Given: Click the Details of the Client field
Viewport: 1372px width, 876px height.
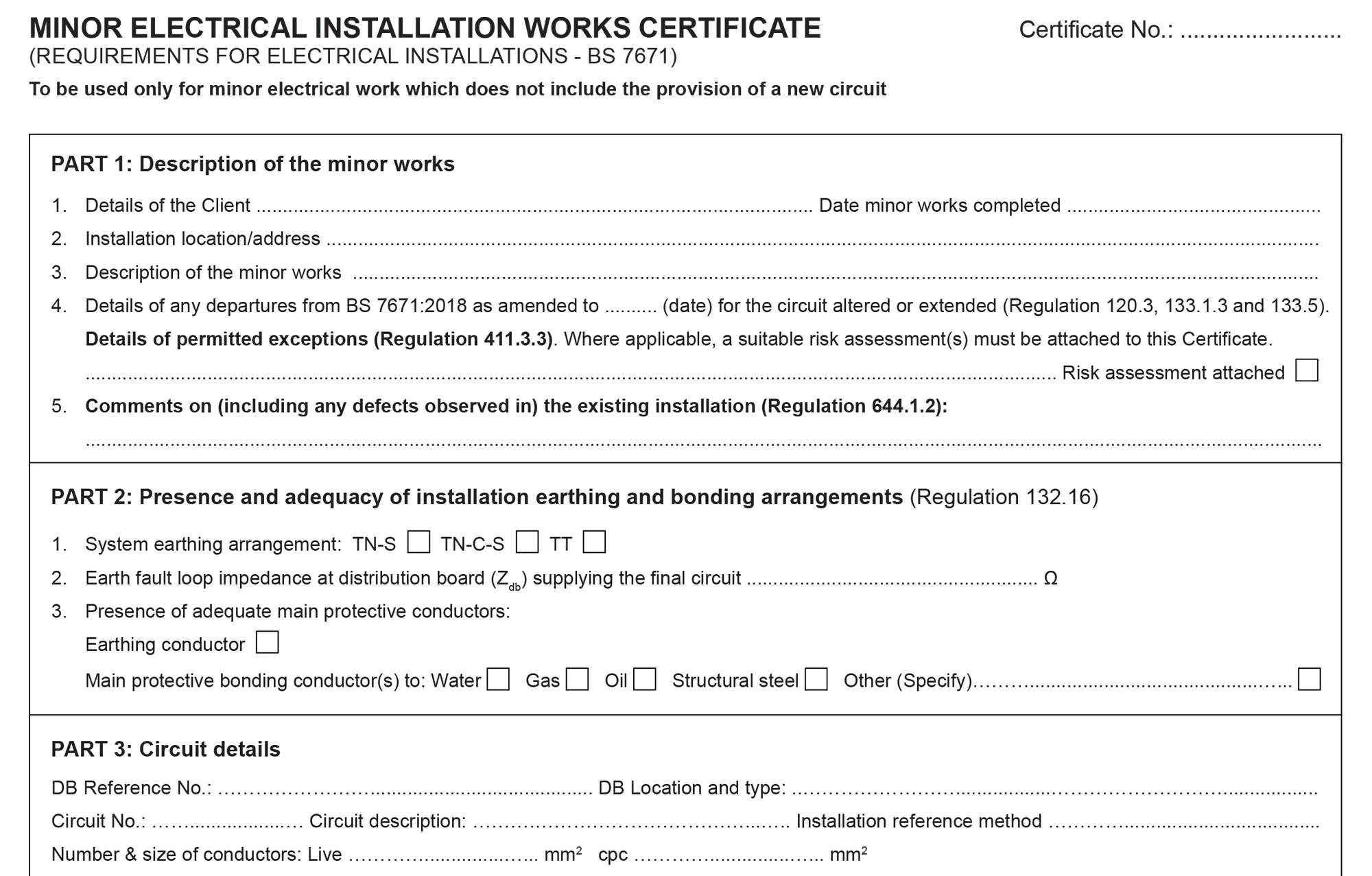Looking at the screenshot, I should click(x=534, y=205).
